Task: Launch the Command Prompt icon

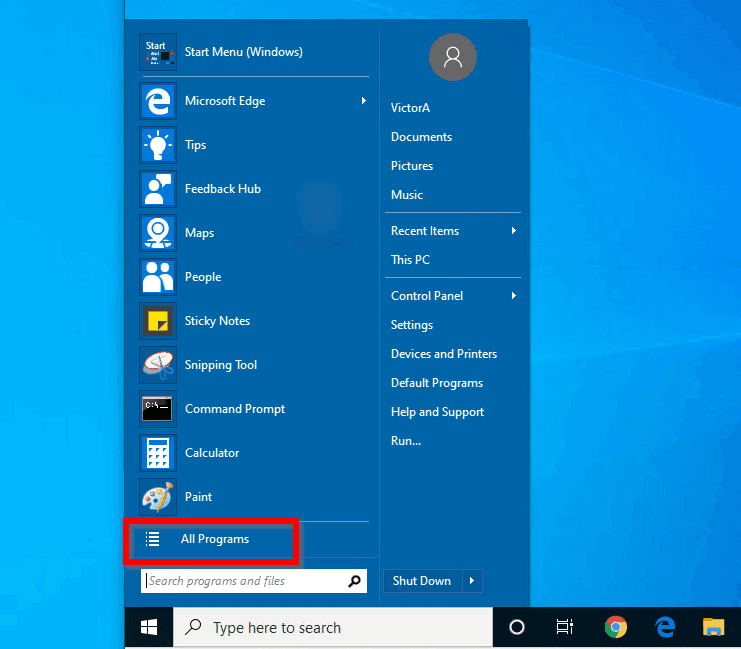Action: click(x=158, y=409)
